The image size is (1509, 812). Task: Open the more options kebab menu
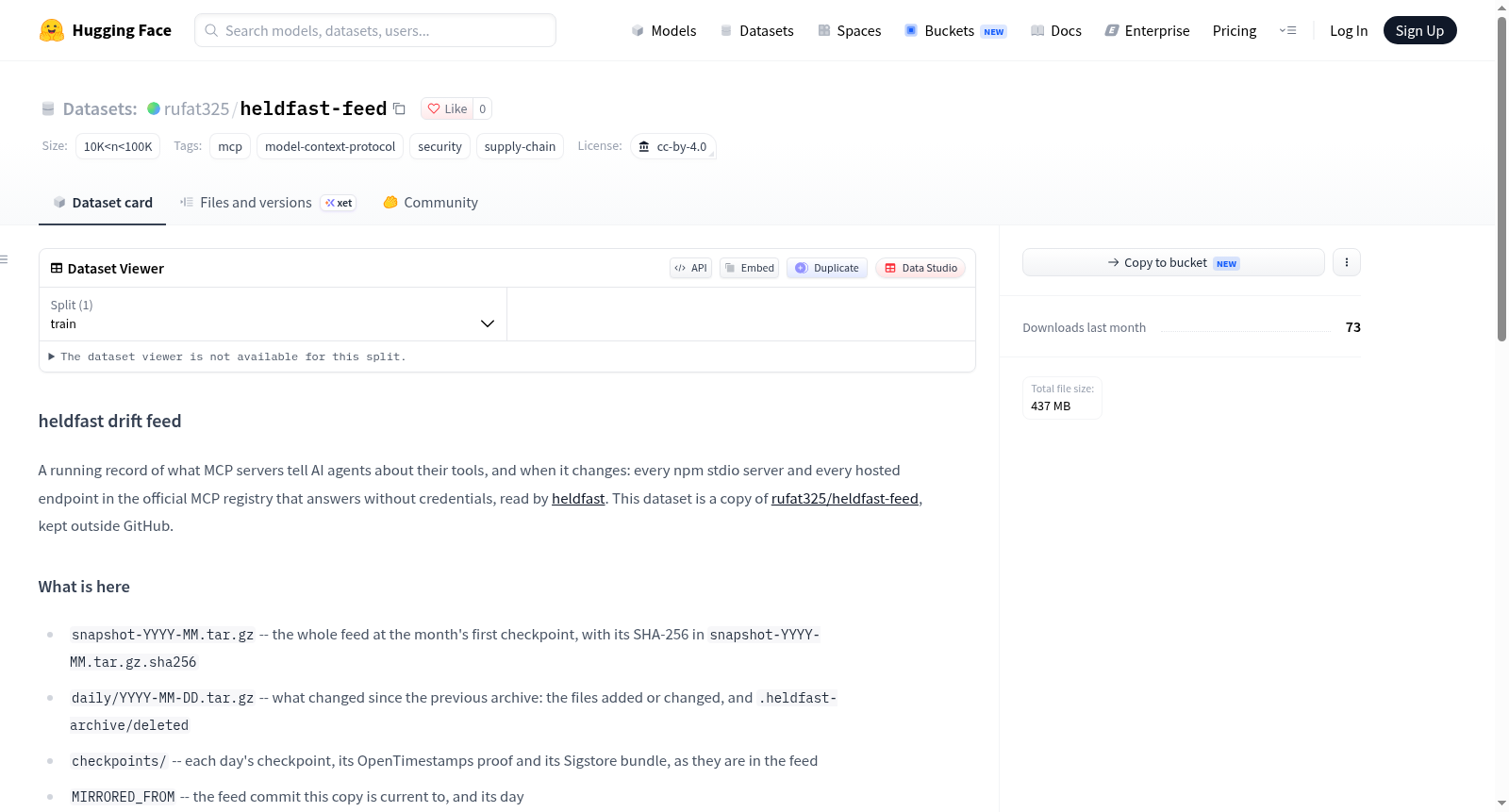tap(1347, 262)
